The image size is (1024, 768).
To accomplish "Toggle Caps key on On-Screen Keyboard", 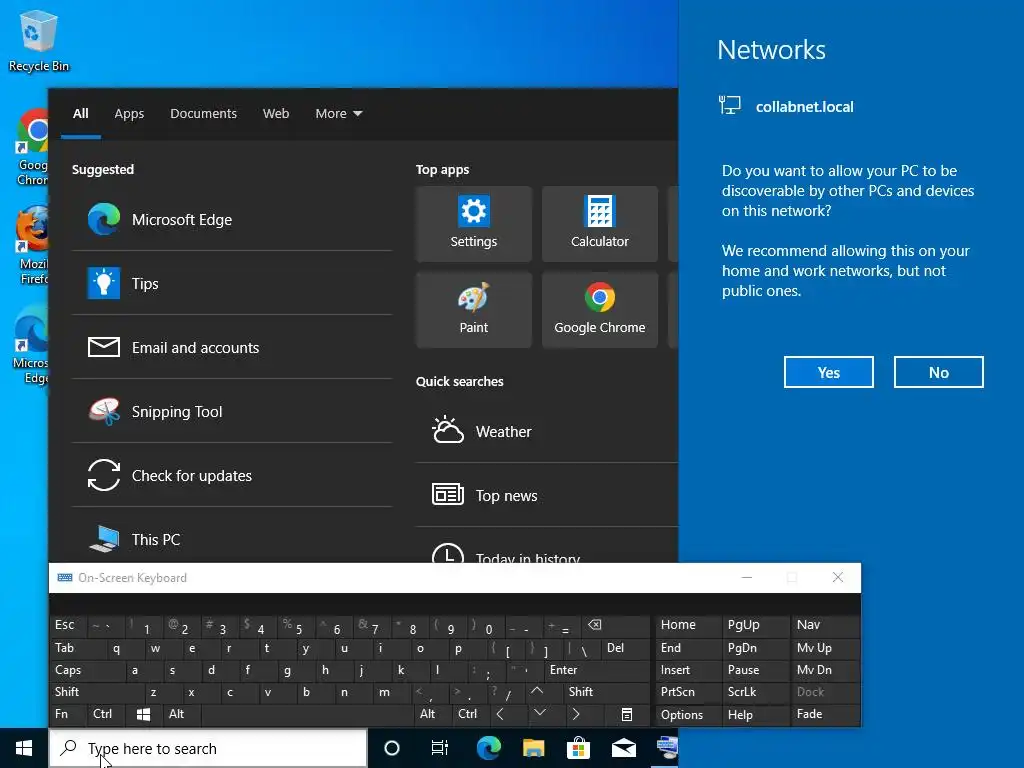I will 87,670.
